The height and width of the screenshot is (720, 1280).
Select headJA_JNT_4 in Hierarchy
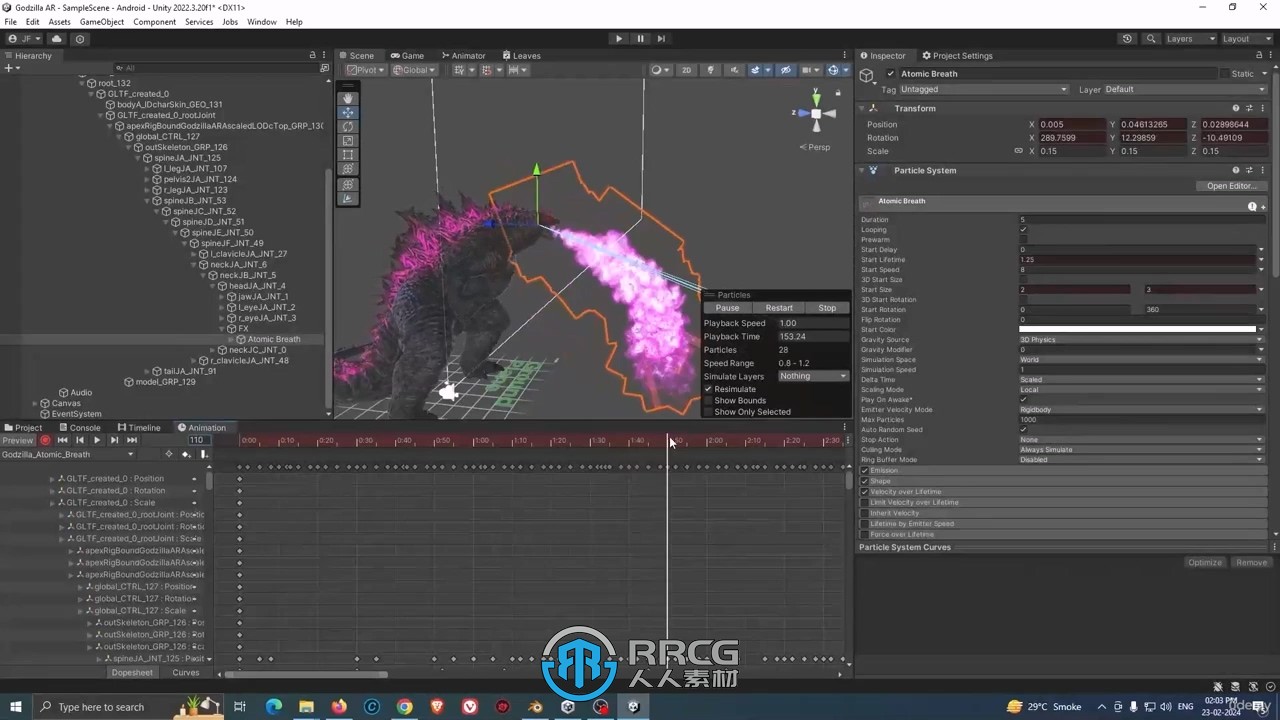point(255,286)
